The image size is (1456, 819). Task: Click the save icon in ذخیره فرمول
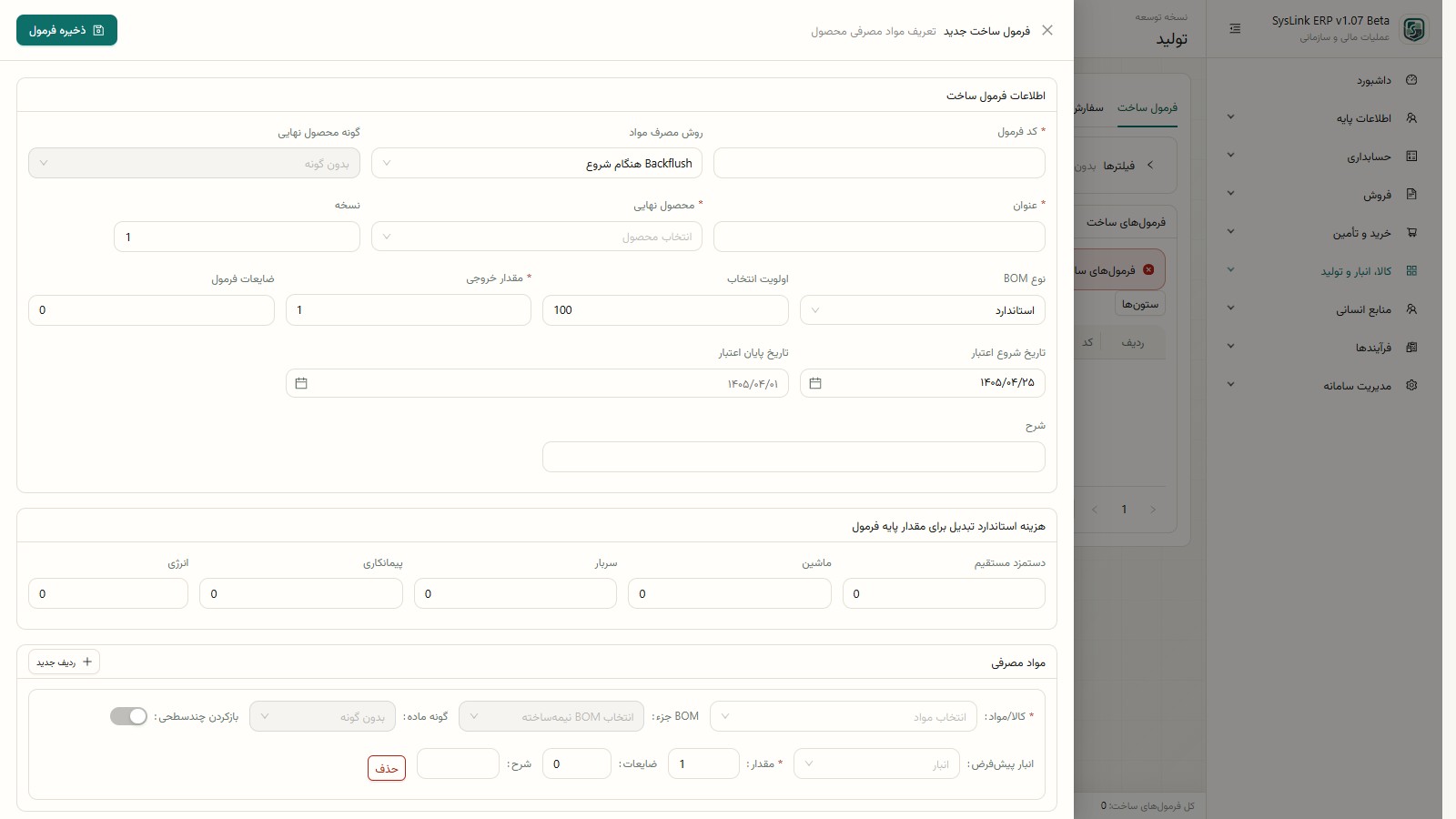(99, 30)
